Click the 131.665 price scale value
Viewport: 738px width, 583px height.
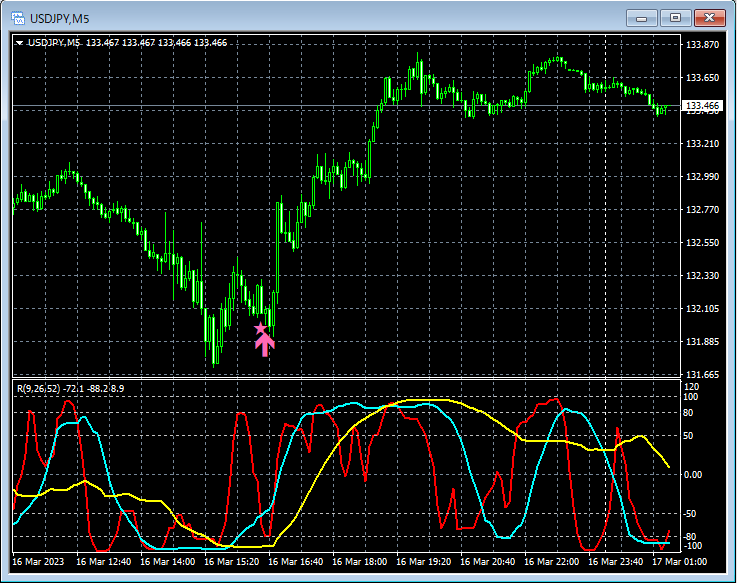coord(702,375)
